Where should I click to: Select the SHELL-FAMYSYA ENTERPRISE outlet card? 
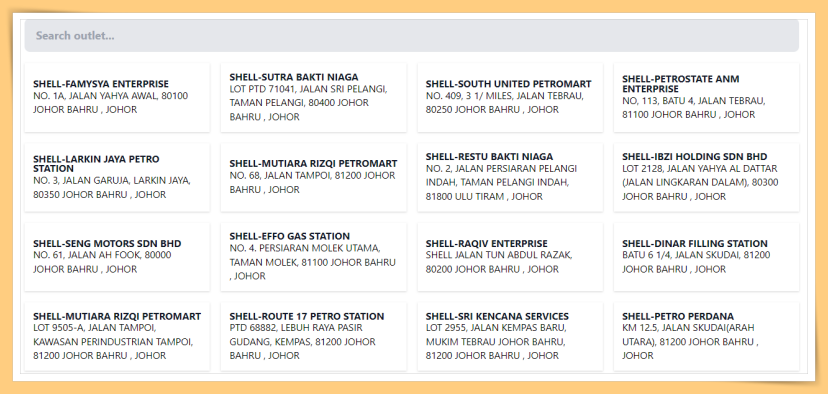point(117,97)
